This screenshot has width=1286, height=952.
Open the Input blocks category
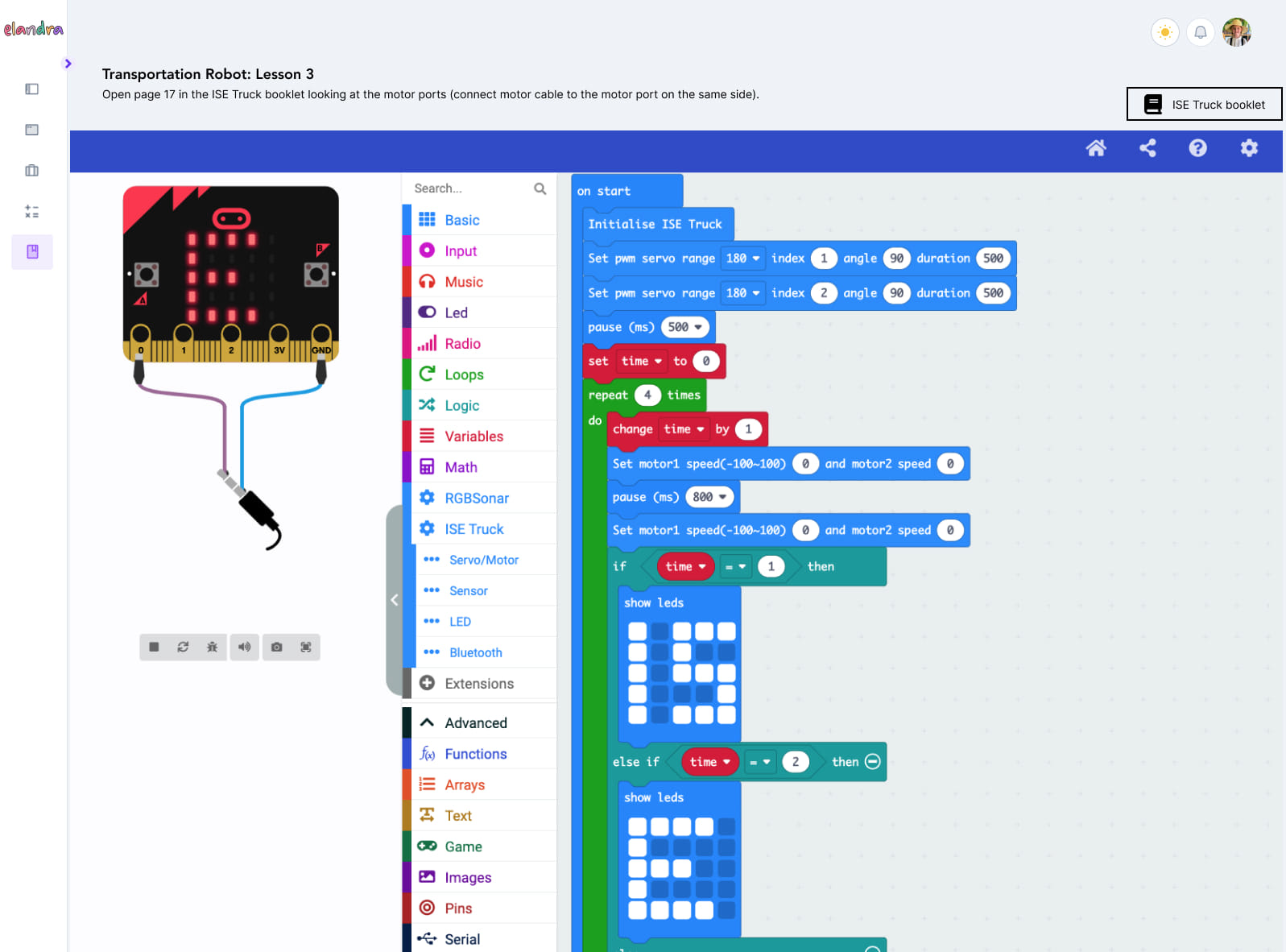(479, 251)
